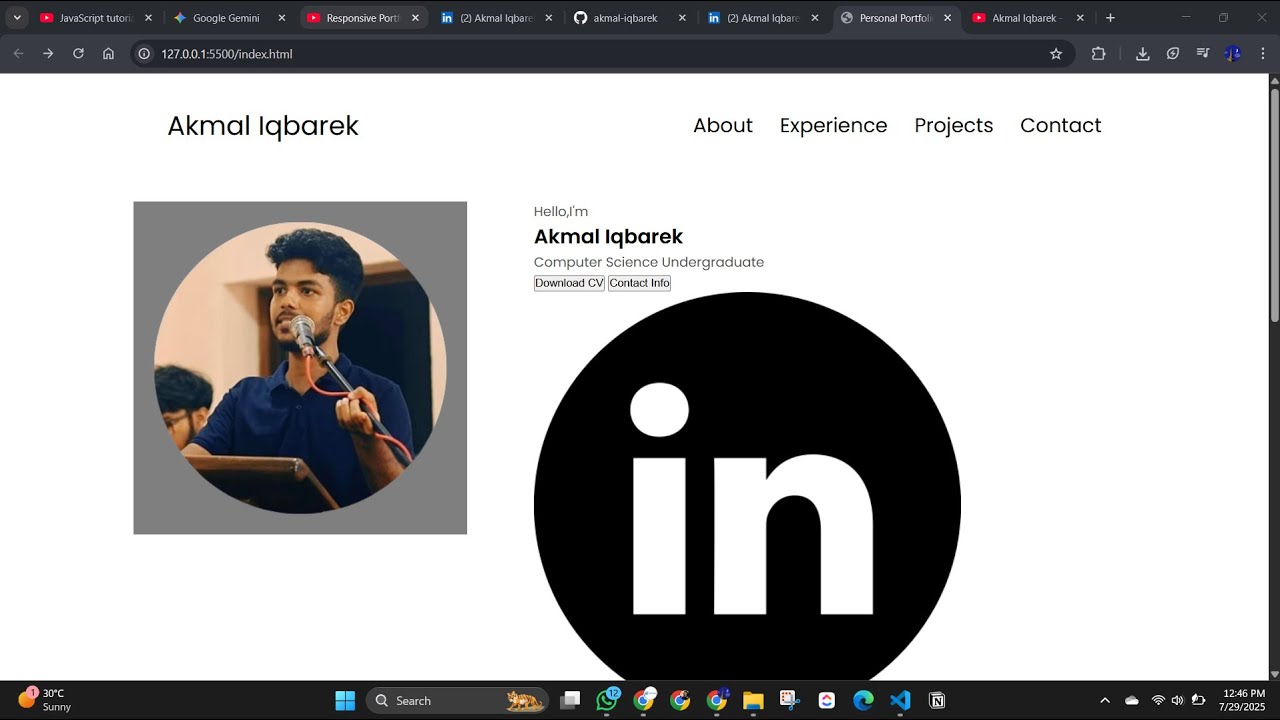Open Visual Studio Code from the taskbar
This screenshot has height=720, width=1280.
[x=900, y=701]
